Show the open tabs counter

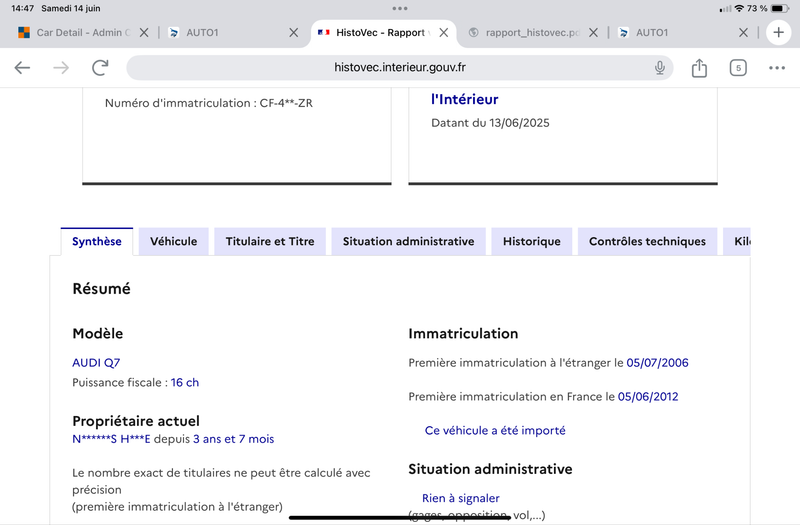click(x=738, y=67)
